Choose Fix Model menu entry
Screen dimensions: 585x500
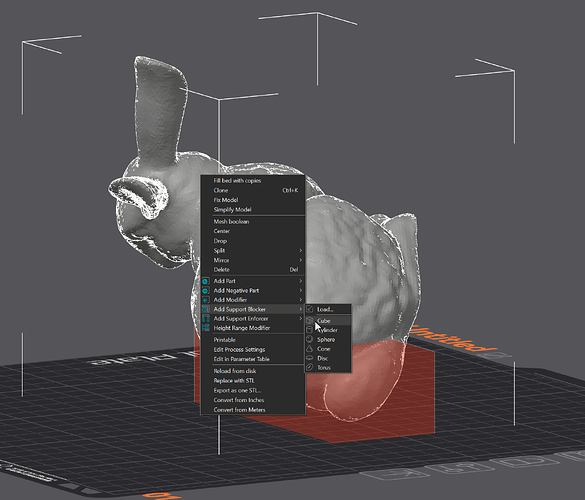(x=253, y=200)
